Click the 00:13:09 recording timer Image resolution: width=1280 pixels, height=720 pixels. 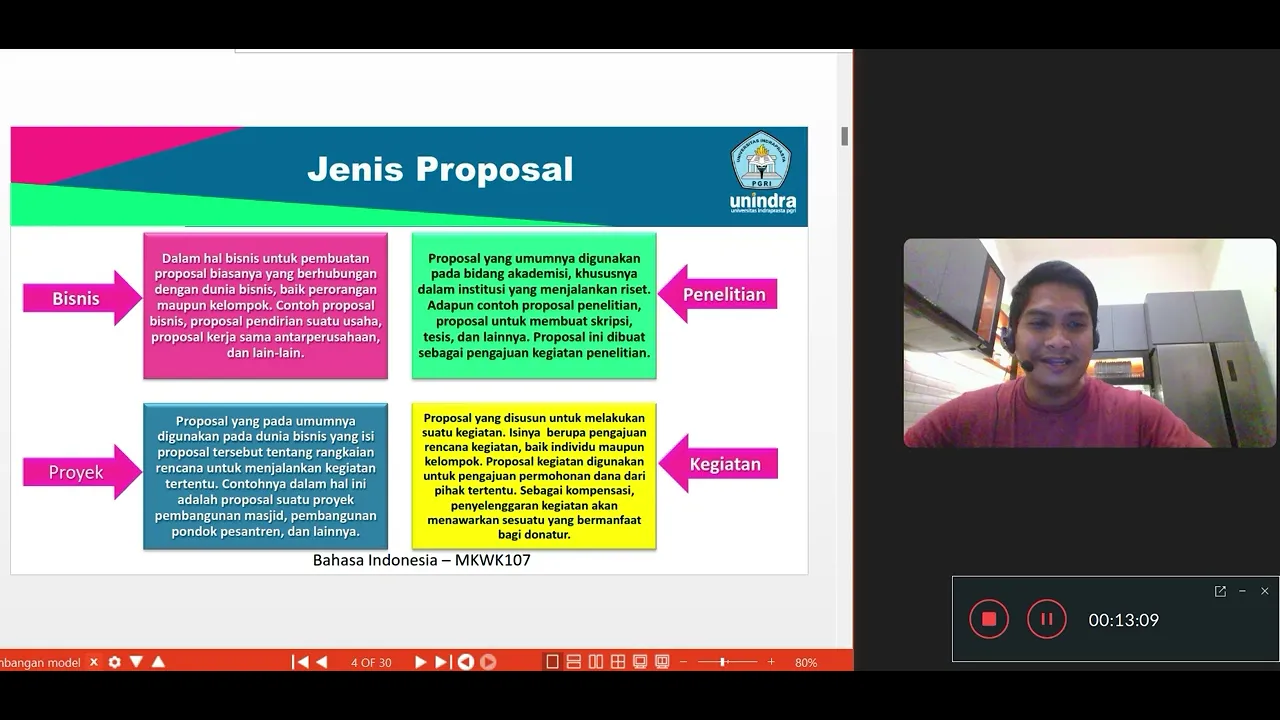click(1124, 620)
